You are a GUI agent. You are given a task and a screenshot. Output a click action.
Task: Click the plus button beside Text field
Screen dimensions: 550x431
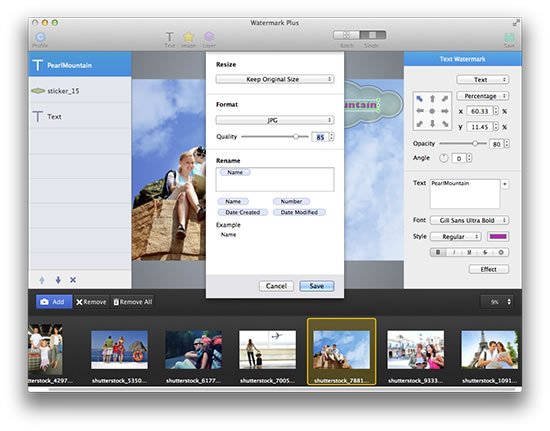pyautogui.click(x=505, y=184)
